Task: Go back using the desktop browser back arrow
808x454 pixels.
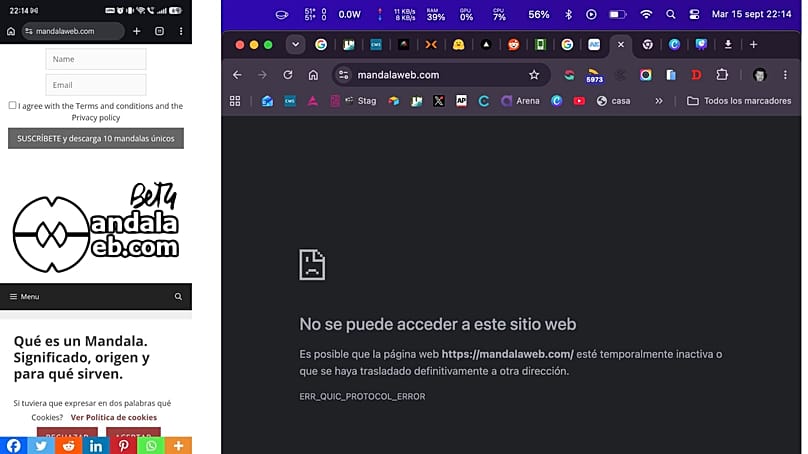Action: 237,75
